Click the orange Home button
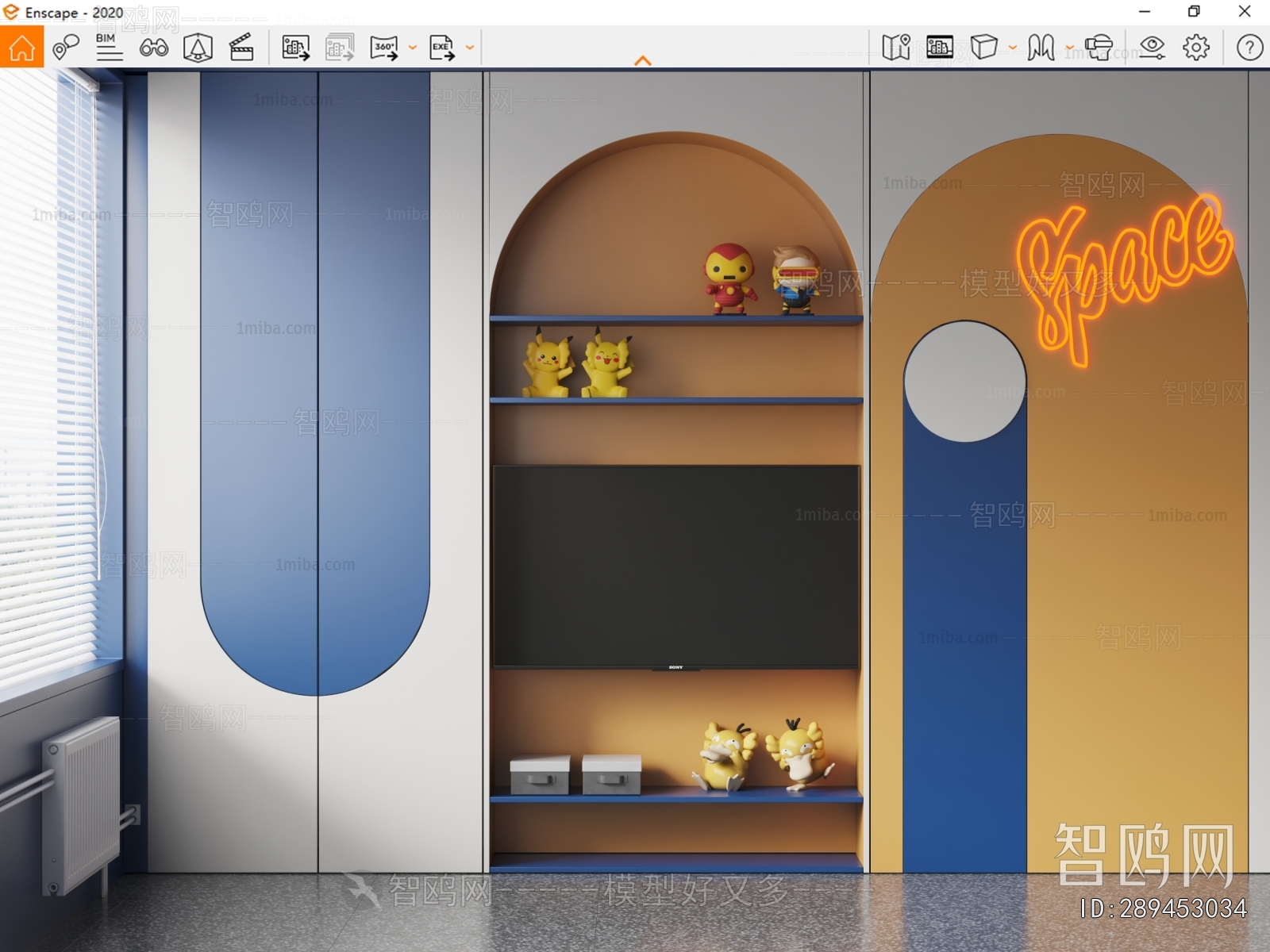1270x952 pixels. (x=21, y=47)
